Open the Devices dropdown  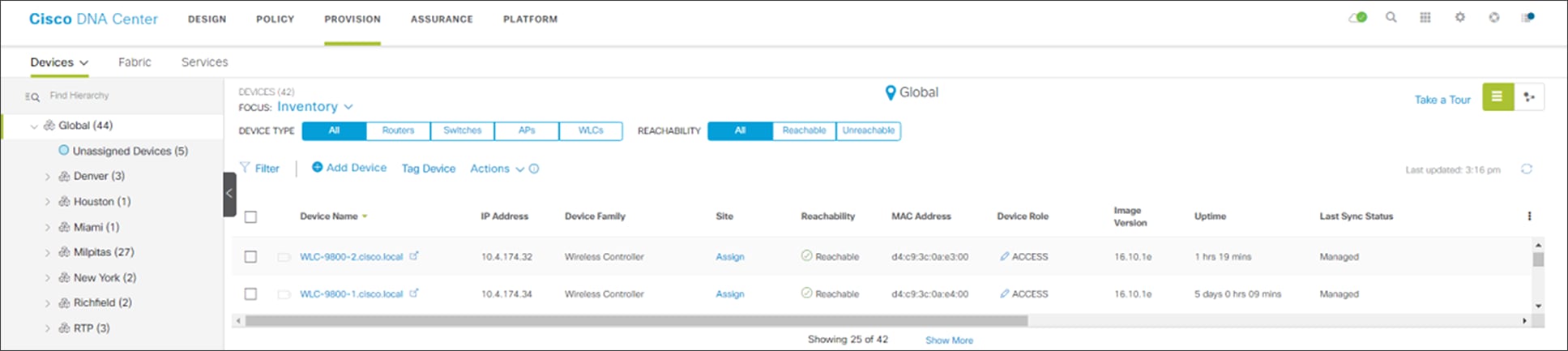point(59,62)
